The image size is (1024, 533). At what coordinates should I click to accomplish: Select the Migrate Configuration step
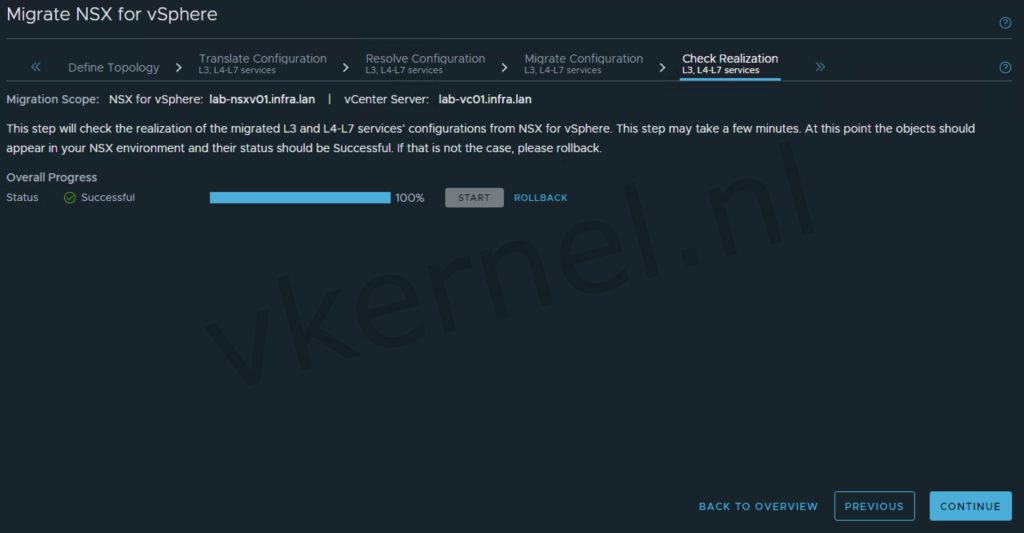pos(583,64)
